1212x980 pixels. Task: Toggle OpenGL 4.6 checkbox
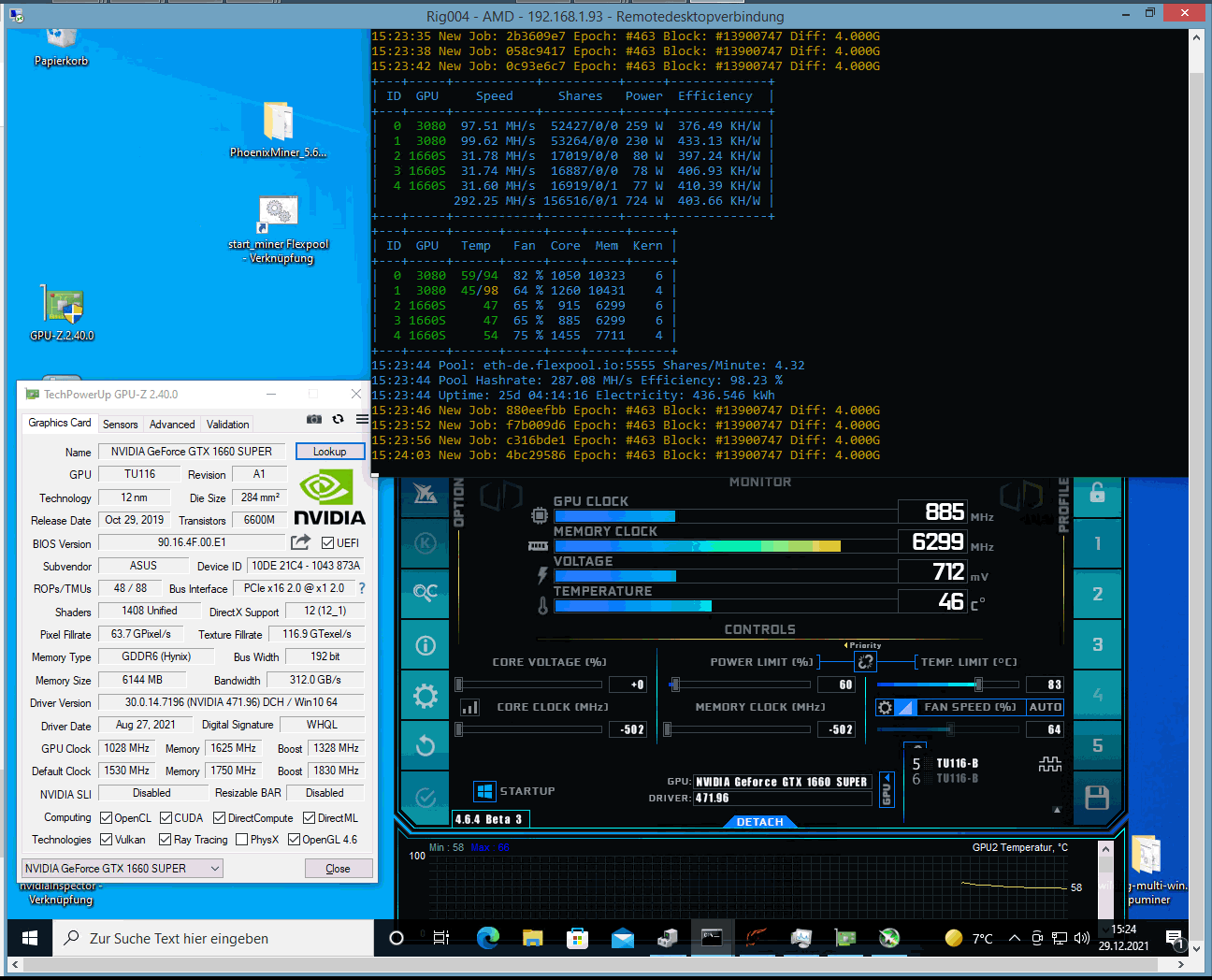(294, 839)
